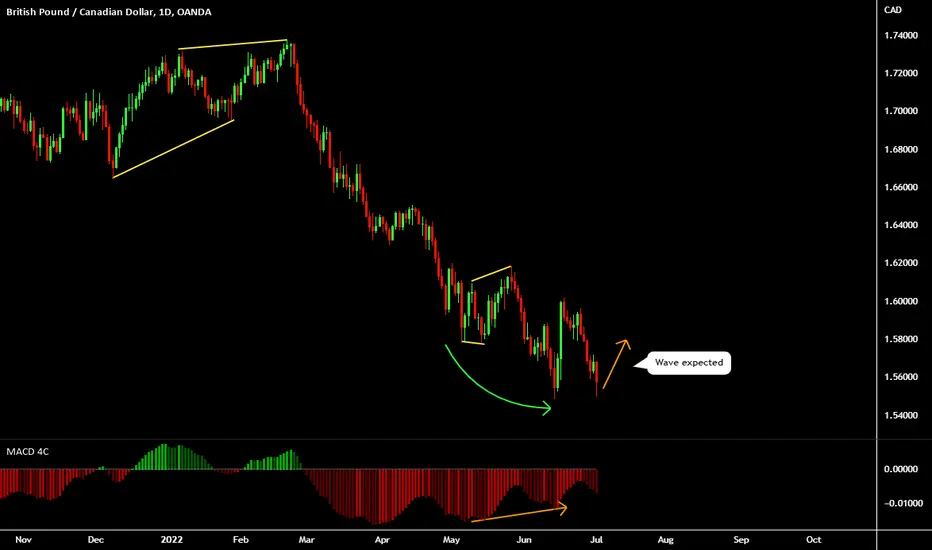Click the Mar label on the time axis
Screen dimensions: 932x550
(306, 540)
